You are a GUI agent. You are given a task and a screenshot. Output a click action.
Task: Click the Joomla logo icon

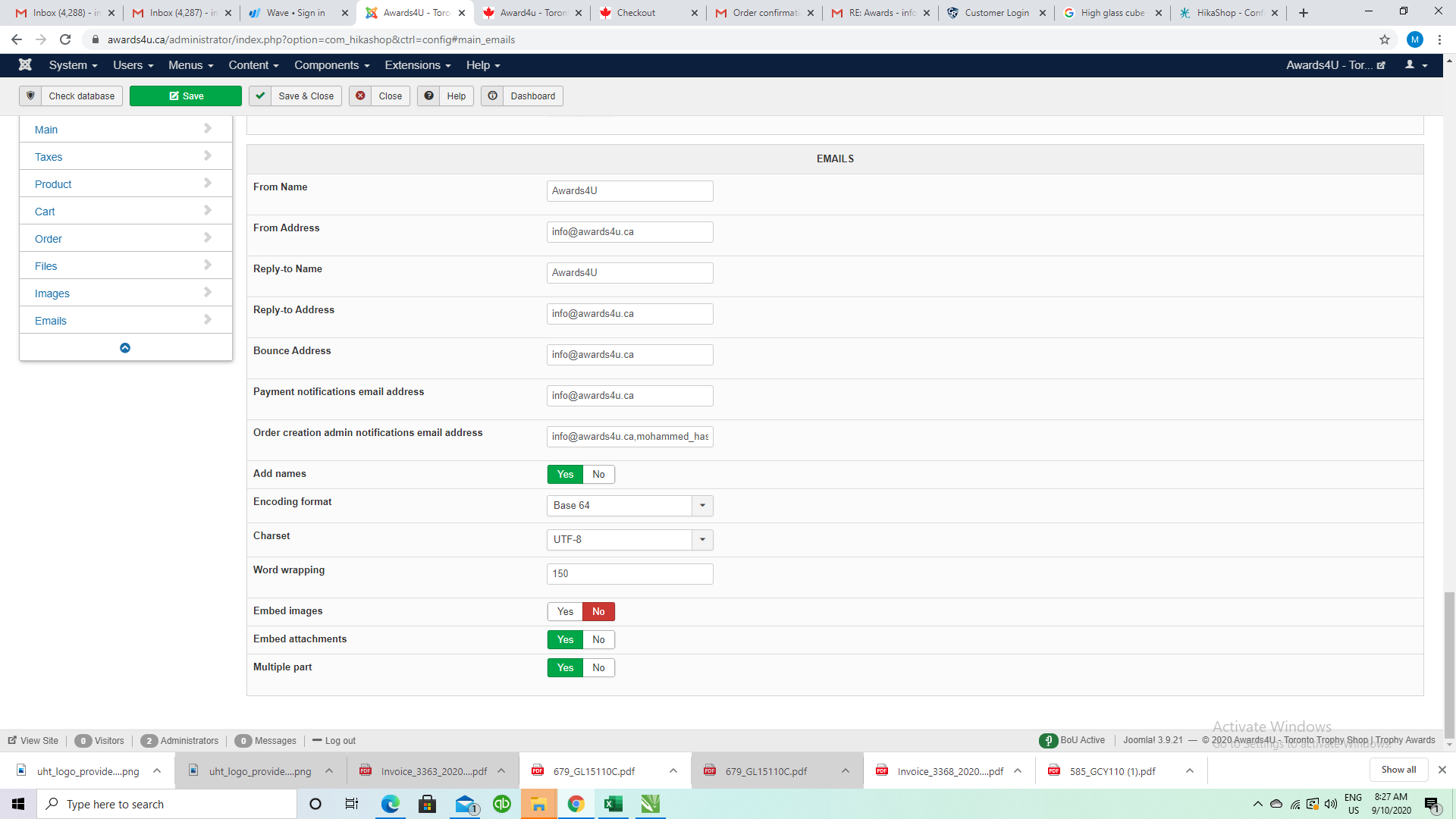tap(25, 65)
